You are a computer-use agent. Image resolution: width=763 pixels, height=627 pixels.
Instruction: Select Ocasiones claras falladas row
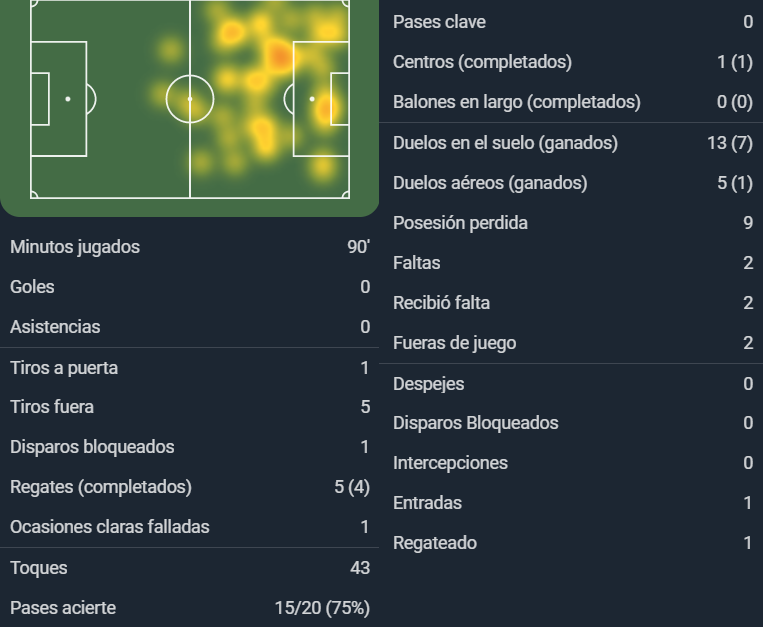pos(190,527)
